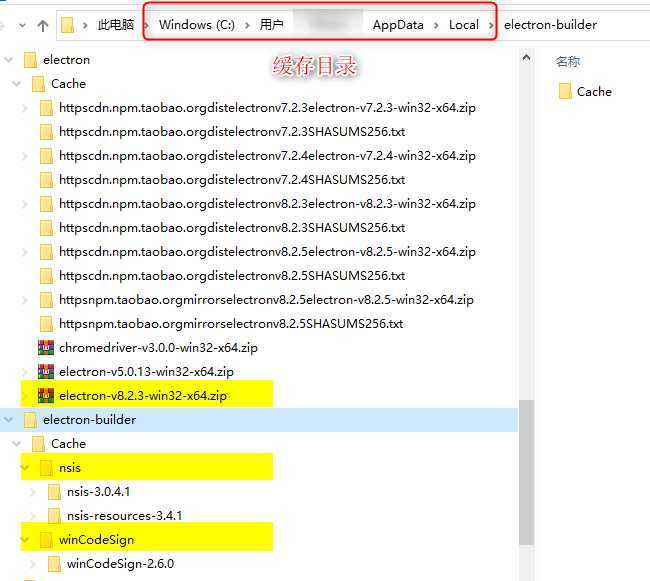
Task: Select electron-builder breadcrumb segment
Action: [550, 25]
